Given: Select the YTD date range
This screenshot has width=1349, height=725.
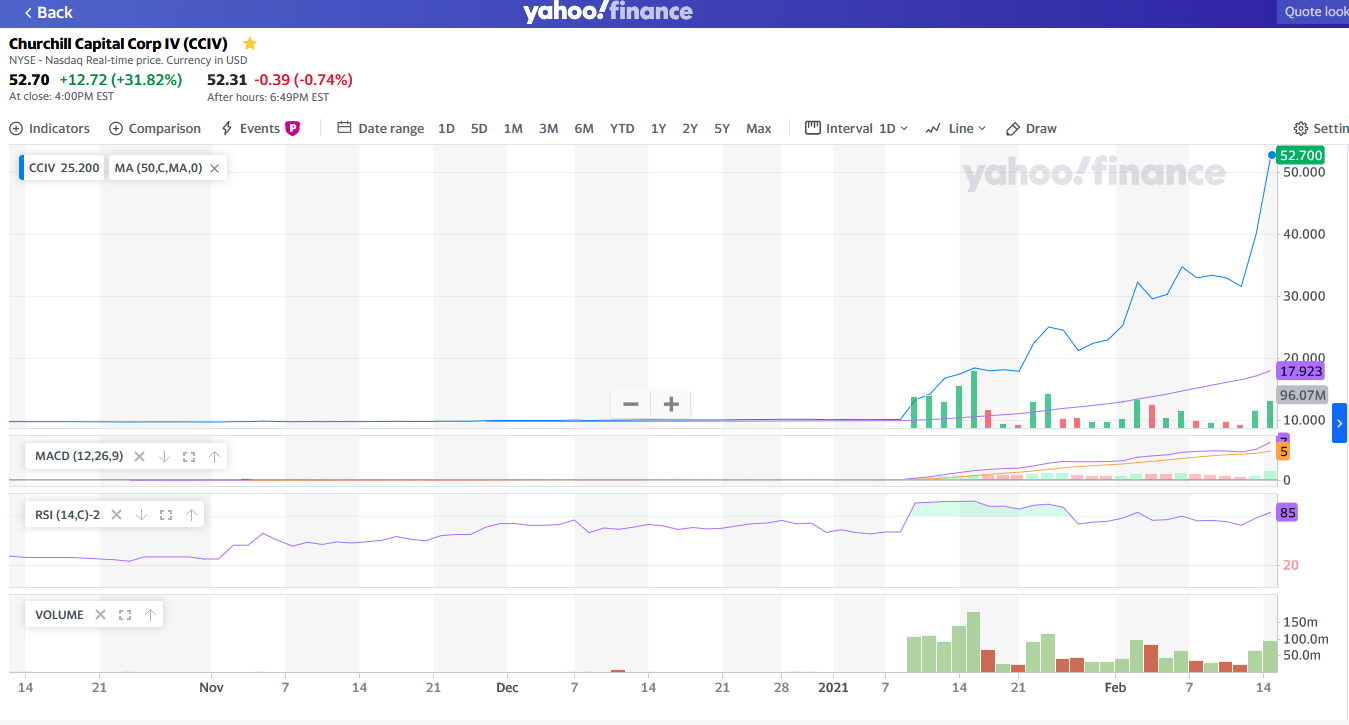Looking at the screenshot, I should (x=622, y=128).
